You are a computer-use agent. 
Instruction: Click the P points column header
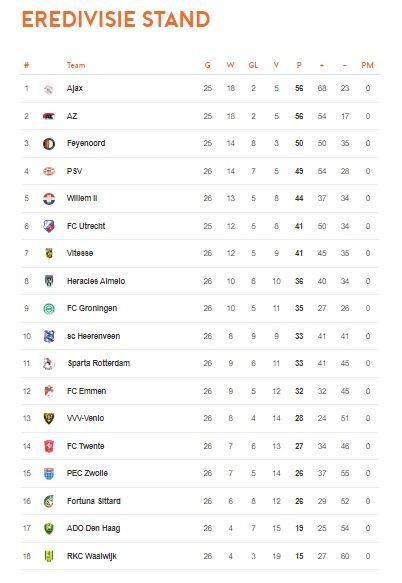(x=299, y=65)
